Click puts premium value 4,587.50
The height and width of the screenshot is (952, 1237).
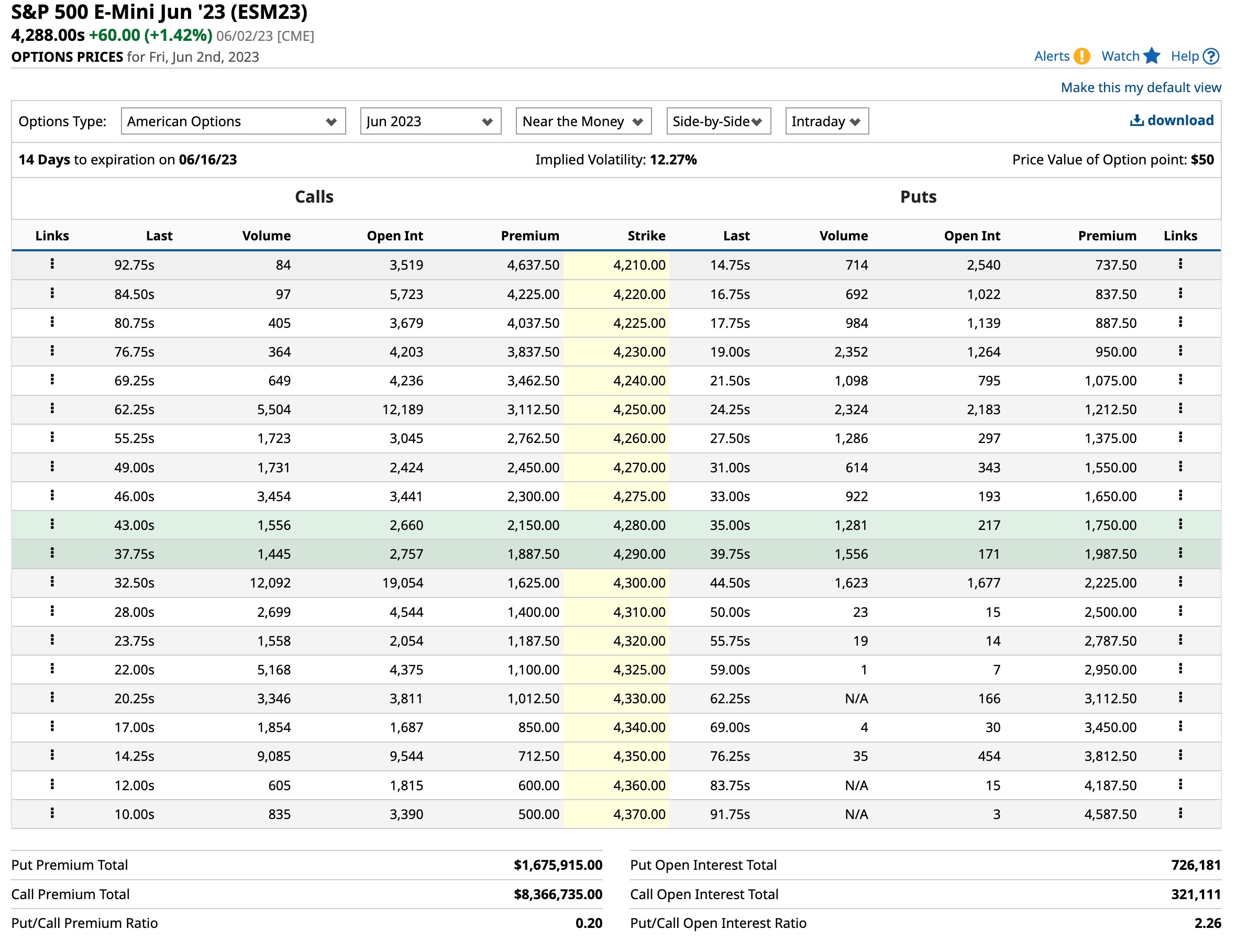click(1110, 814)
